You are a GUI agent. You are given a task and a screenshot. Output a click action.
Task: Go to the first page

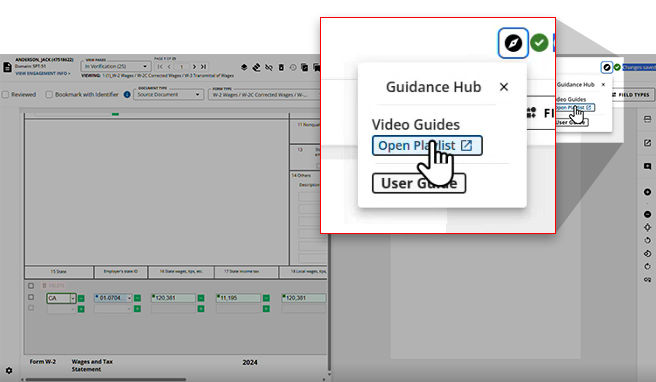[161, 67]
